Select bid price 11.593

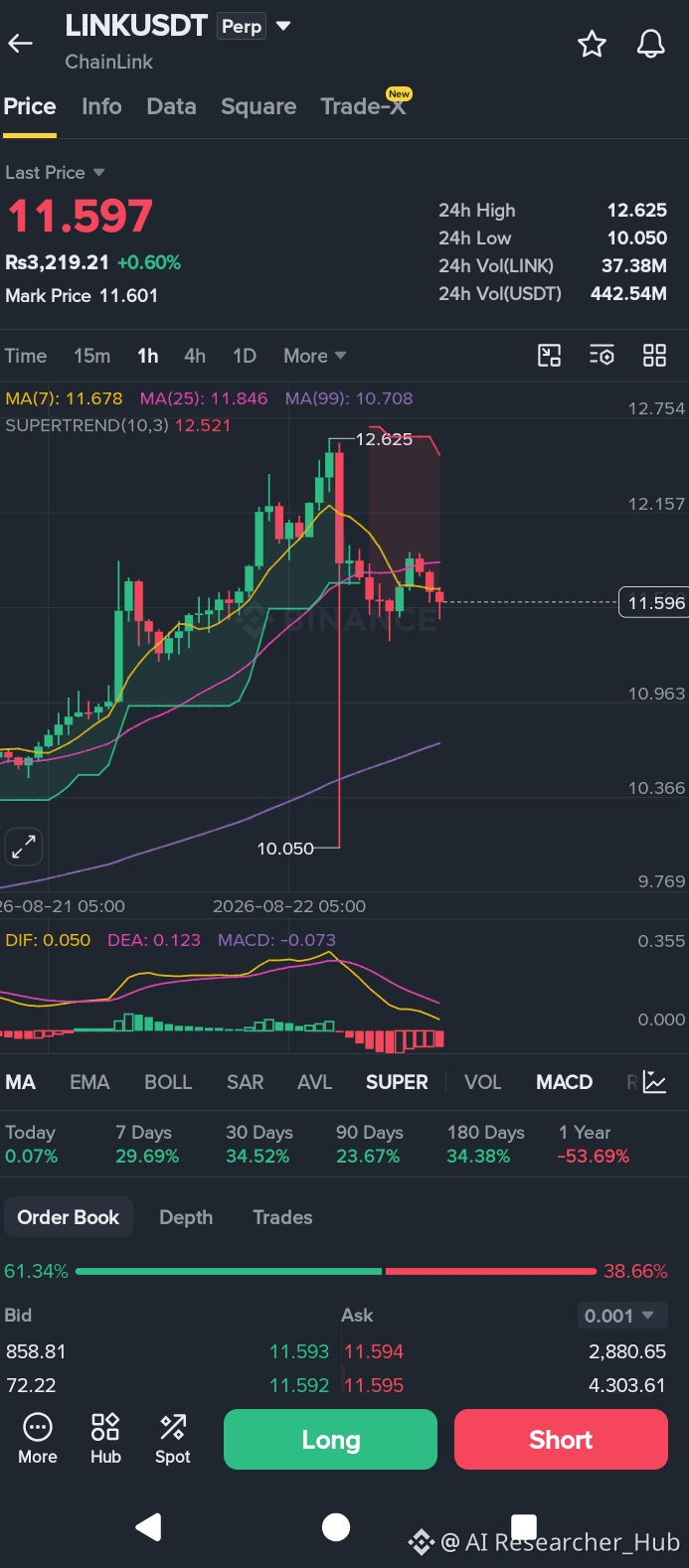[x=299, y=1351]
